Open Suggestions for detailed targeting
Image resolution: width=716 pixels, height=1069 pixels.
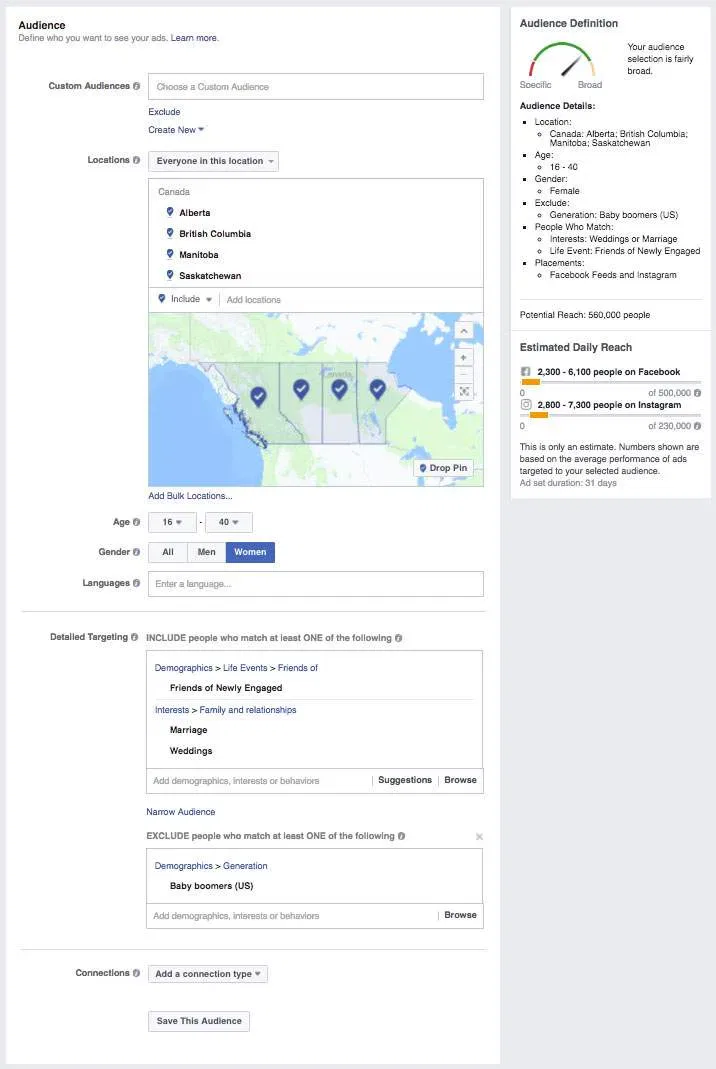(x=404, y=780)
